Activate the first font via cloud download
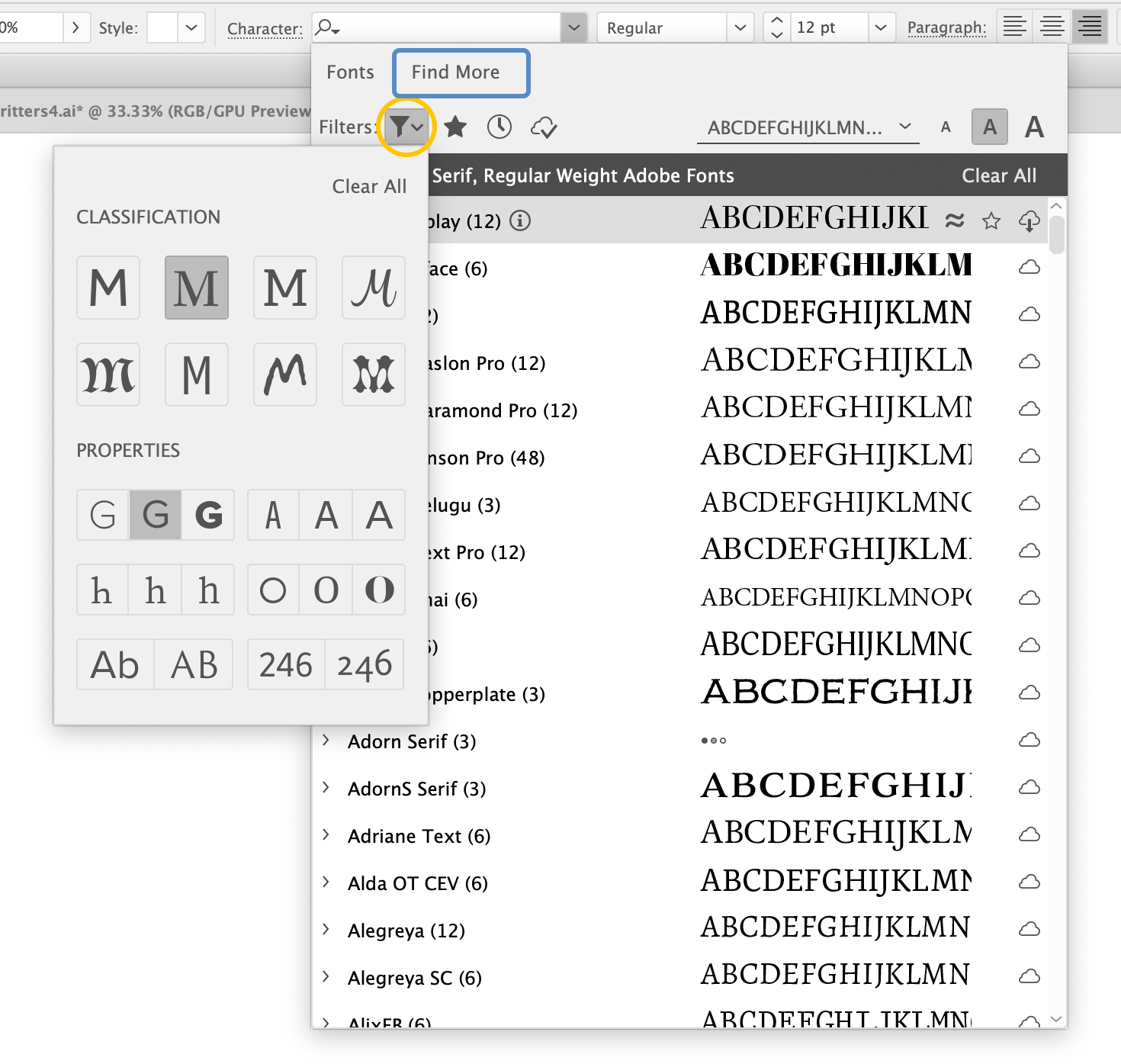1121x1064 pixels. 1029,221
